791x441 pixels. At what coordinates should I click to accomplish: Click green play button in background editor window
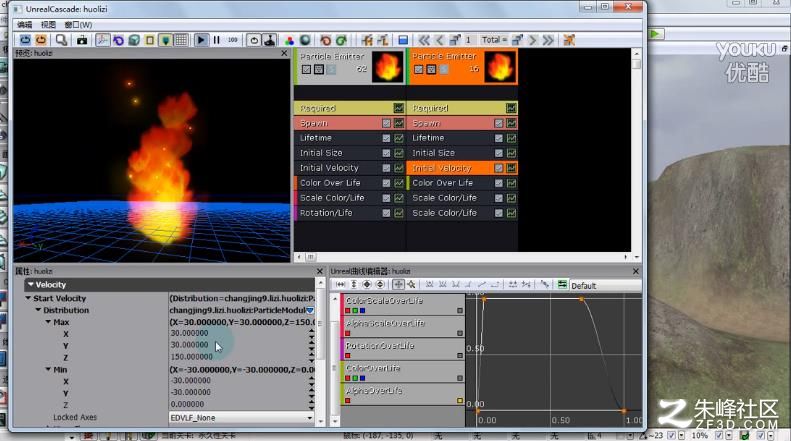click(x=656, y=34)
